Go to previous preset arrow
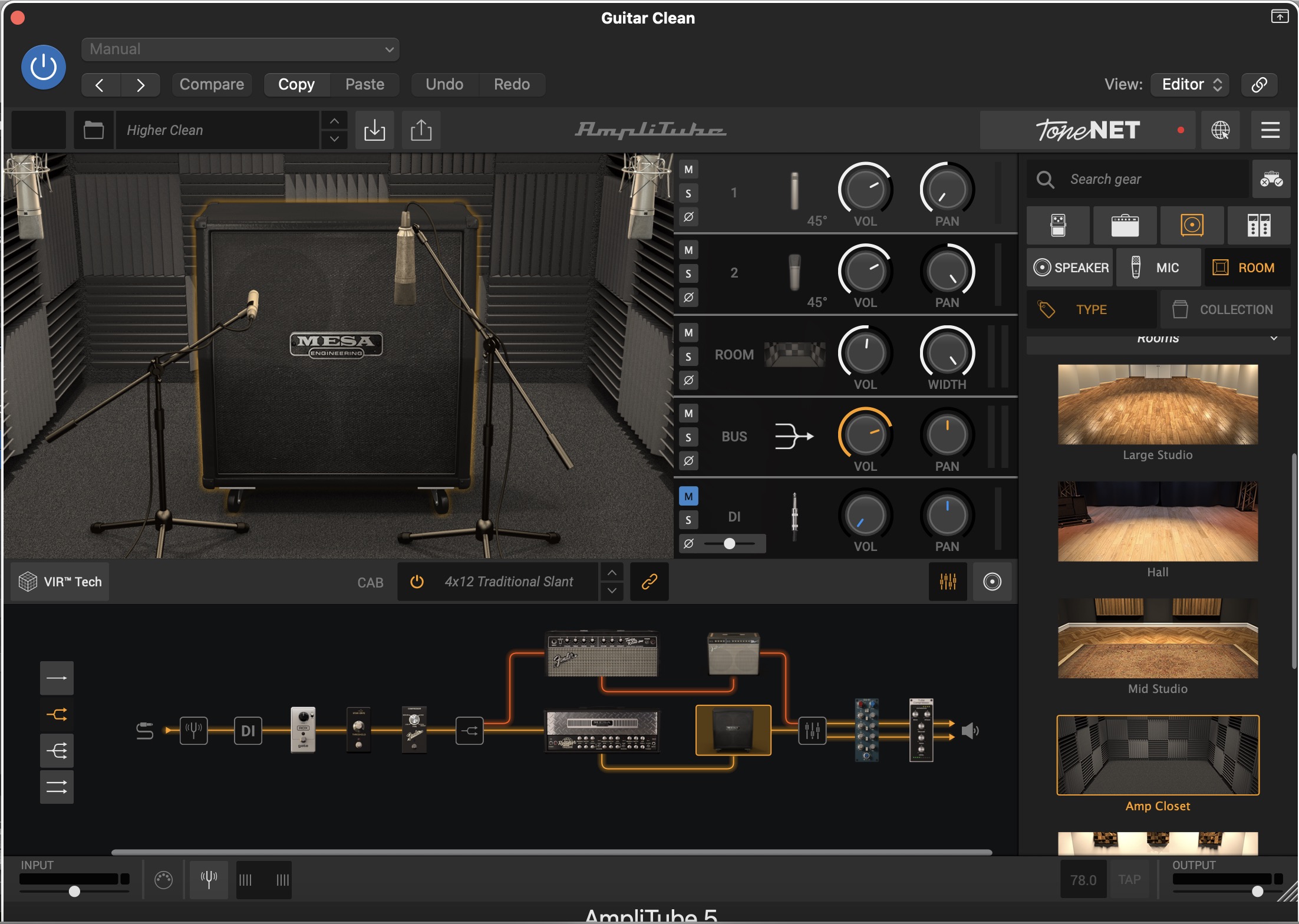1299x924 pixels. pos(100,85)
